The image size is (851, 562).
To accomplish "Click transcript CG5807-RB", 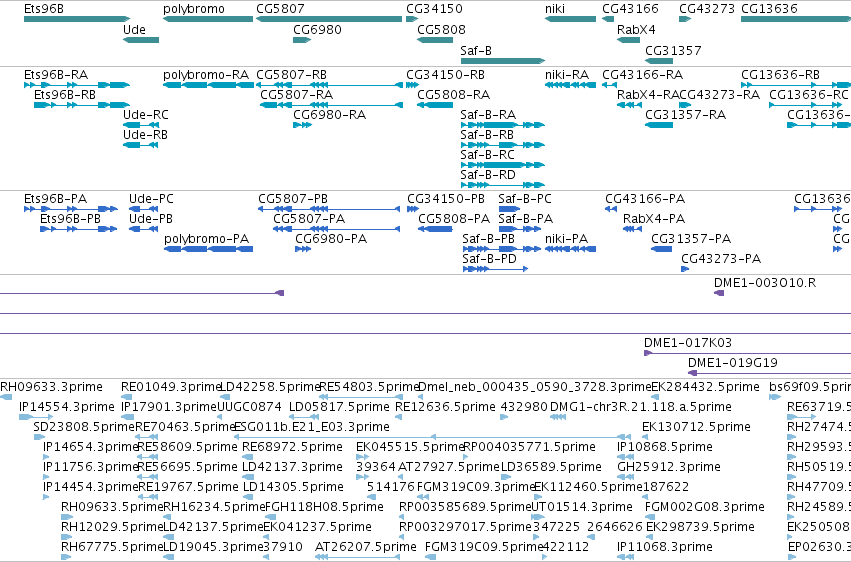I will tap(329, 85).
